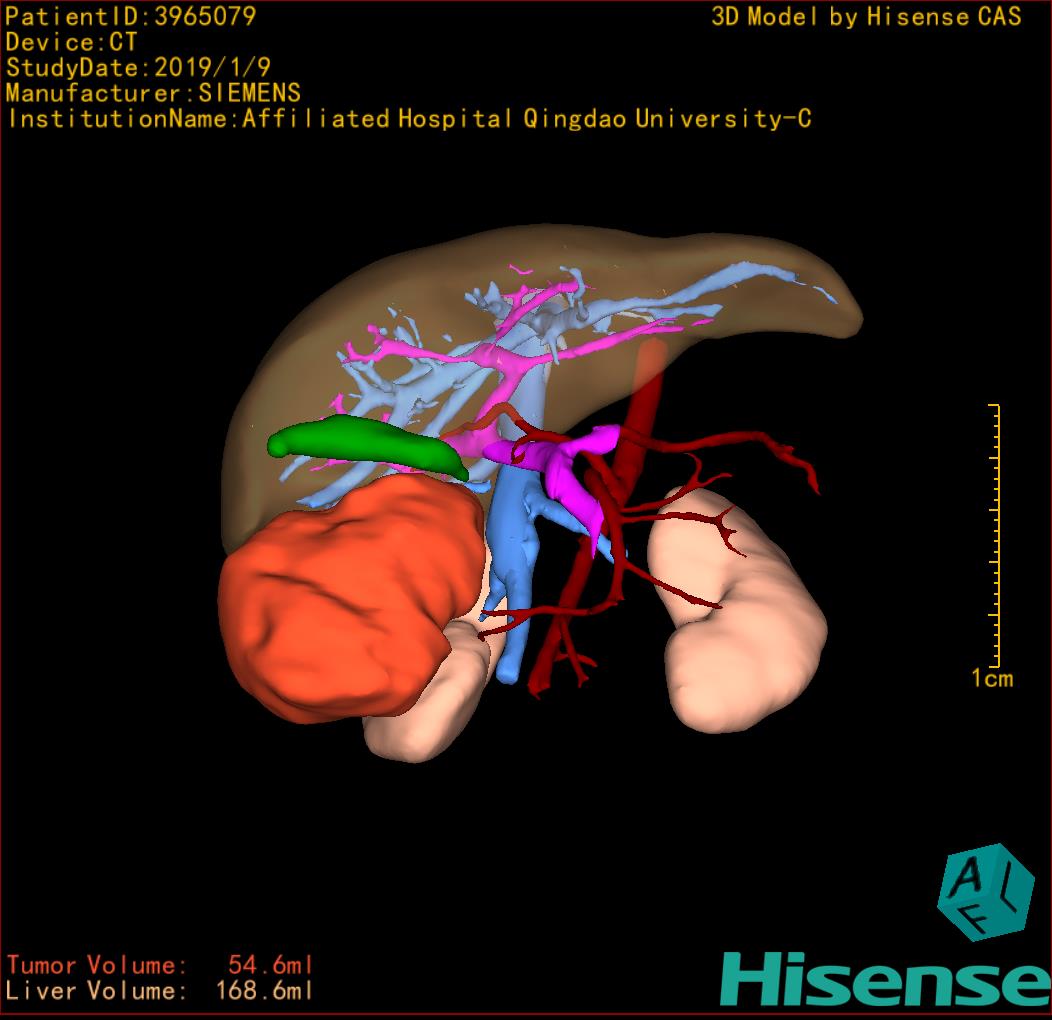This screenshot has width=1052, height=1020.
Task: Click the Tumor Volume 54.6ml readout
Action: click(x=160, y=965)
